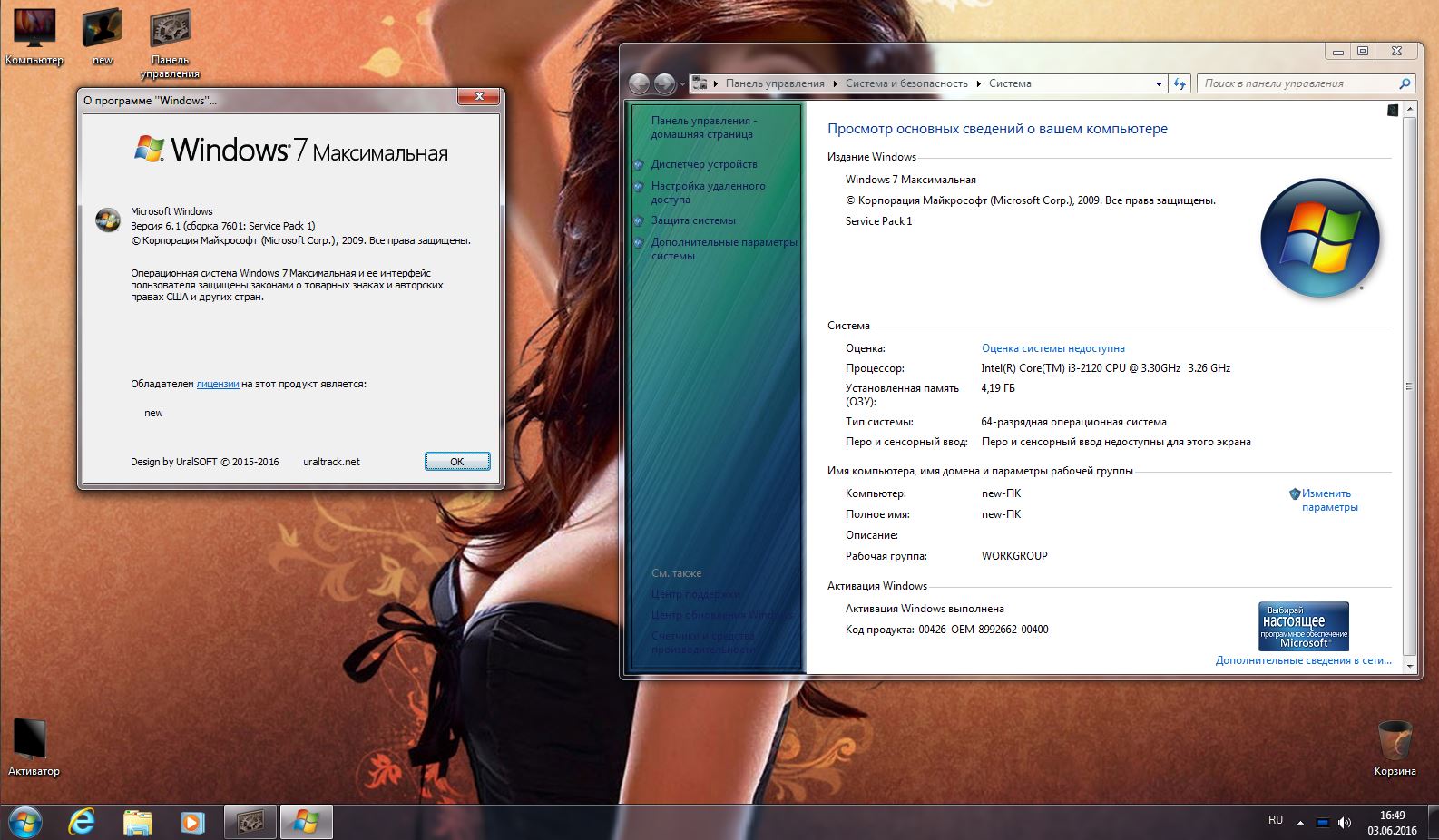Switch to About Windows taskbar button
This screenshot has height=840, width=1439.
point(306,822)
